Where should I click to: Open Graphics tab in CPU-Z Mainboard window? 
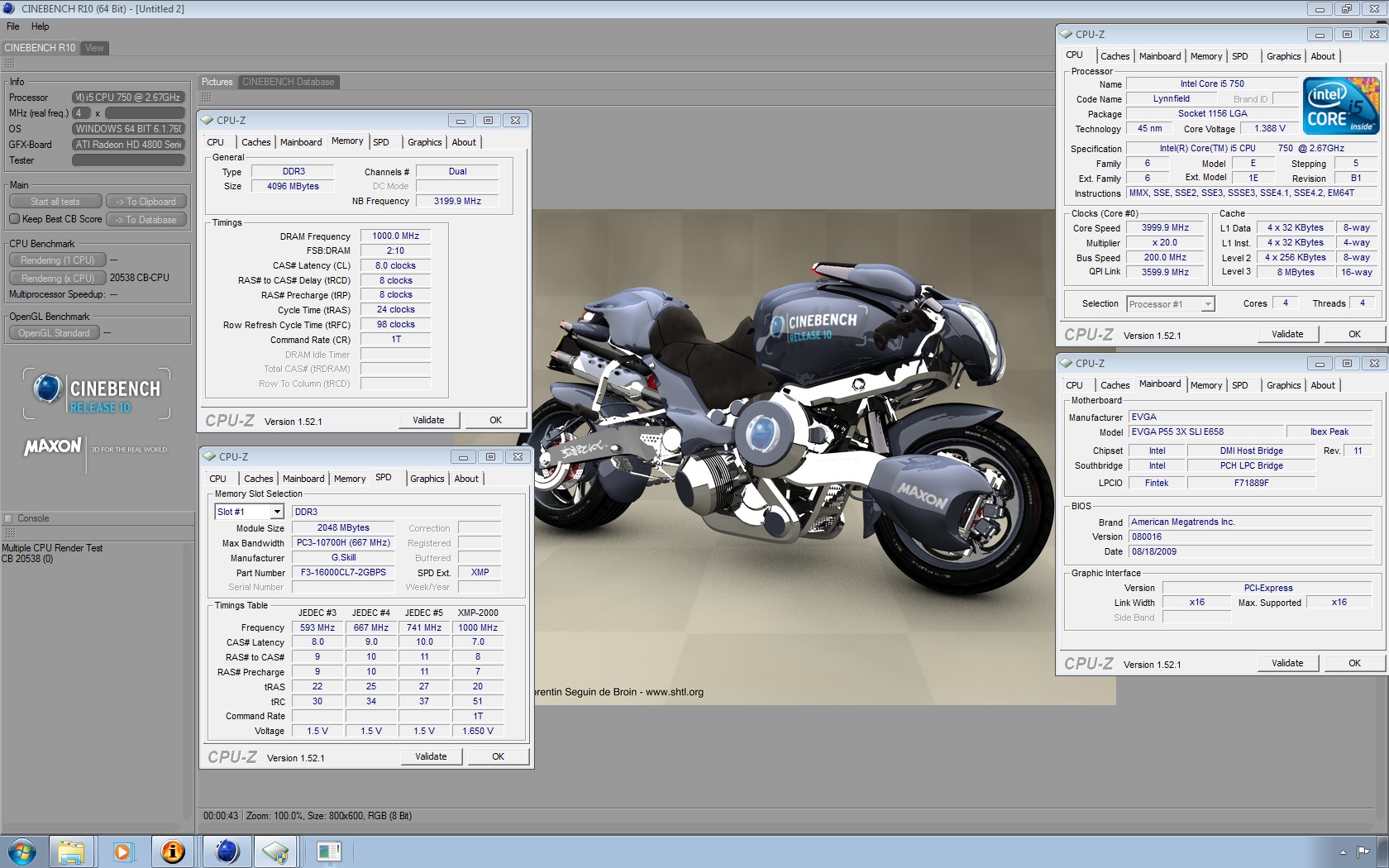(1283, 385)
